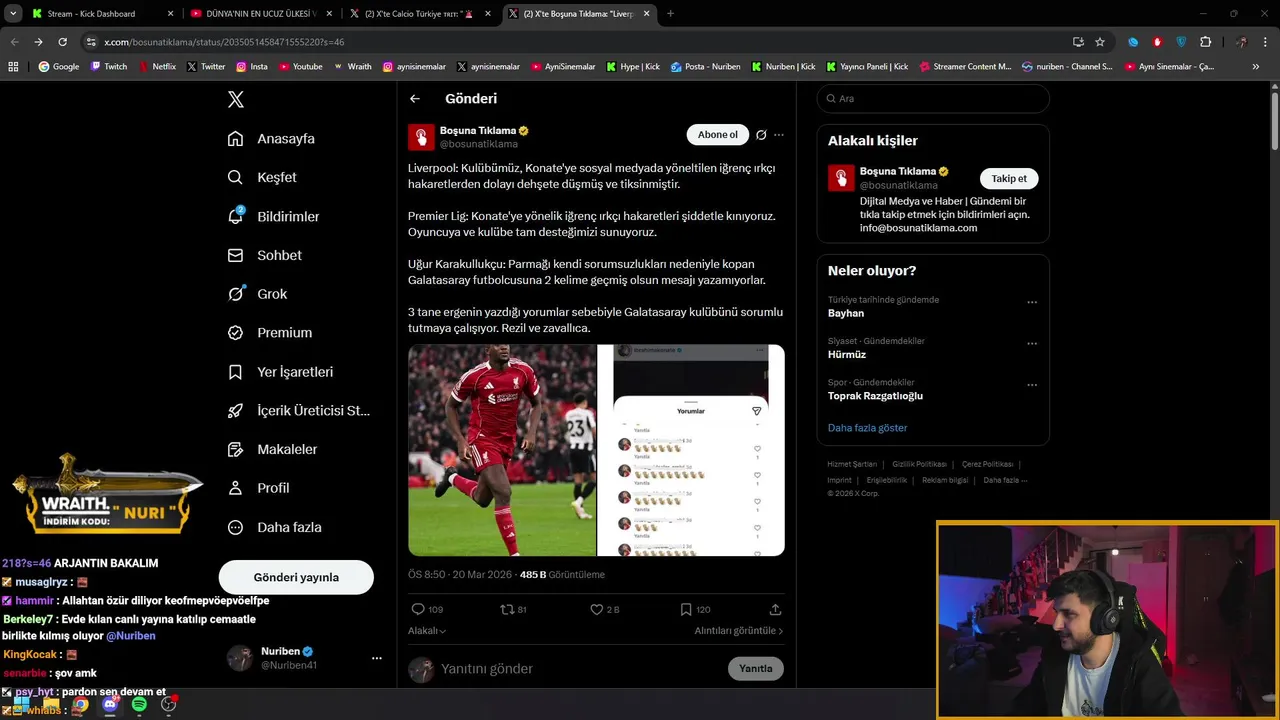This screenshot has width=1280, height=720.
Task: Click the Yanıtla button
Action: coord(756,669)
